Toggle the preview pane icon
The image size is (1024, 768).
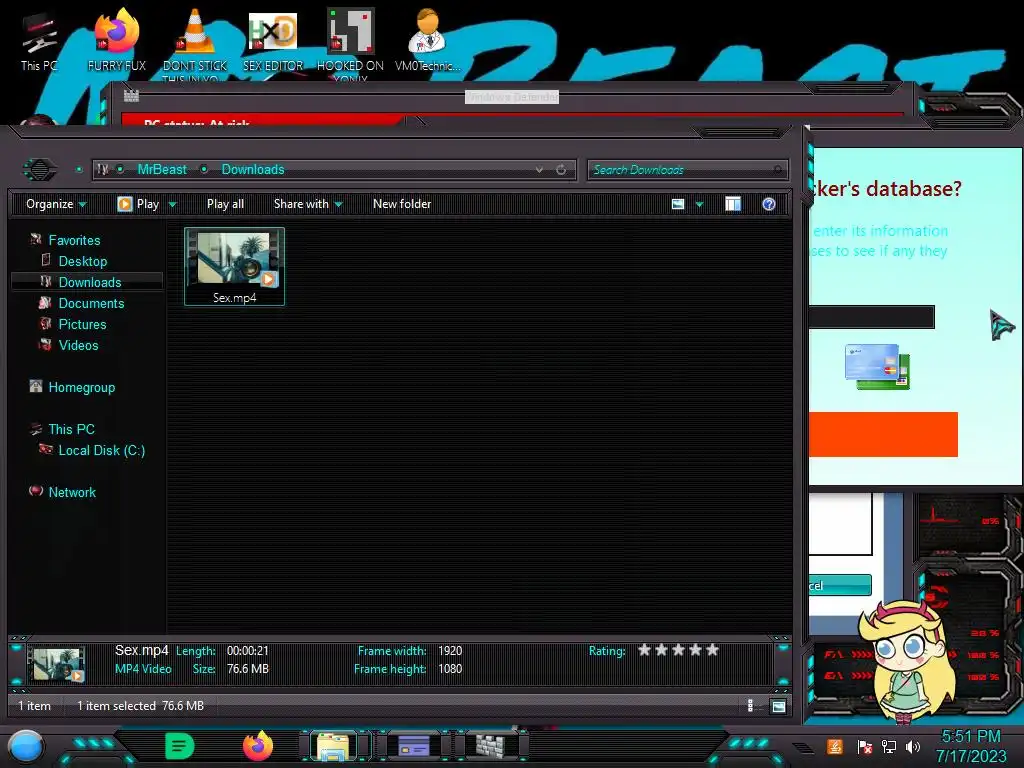(733, 204)
